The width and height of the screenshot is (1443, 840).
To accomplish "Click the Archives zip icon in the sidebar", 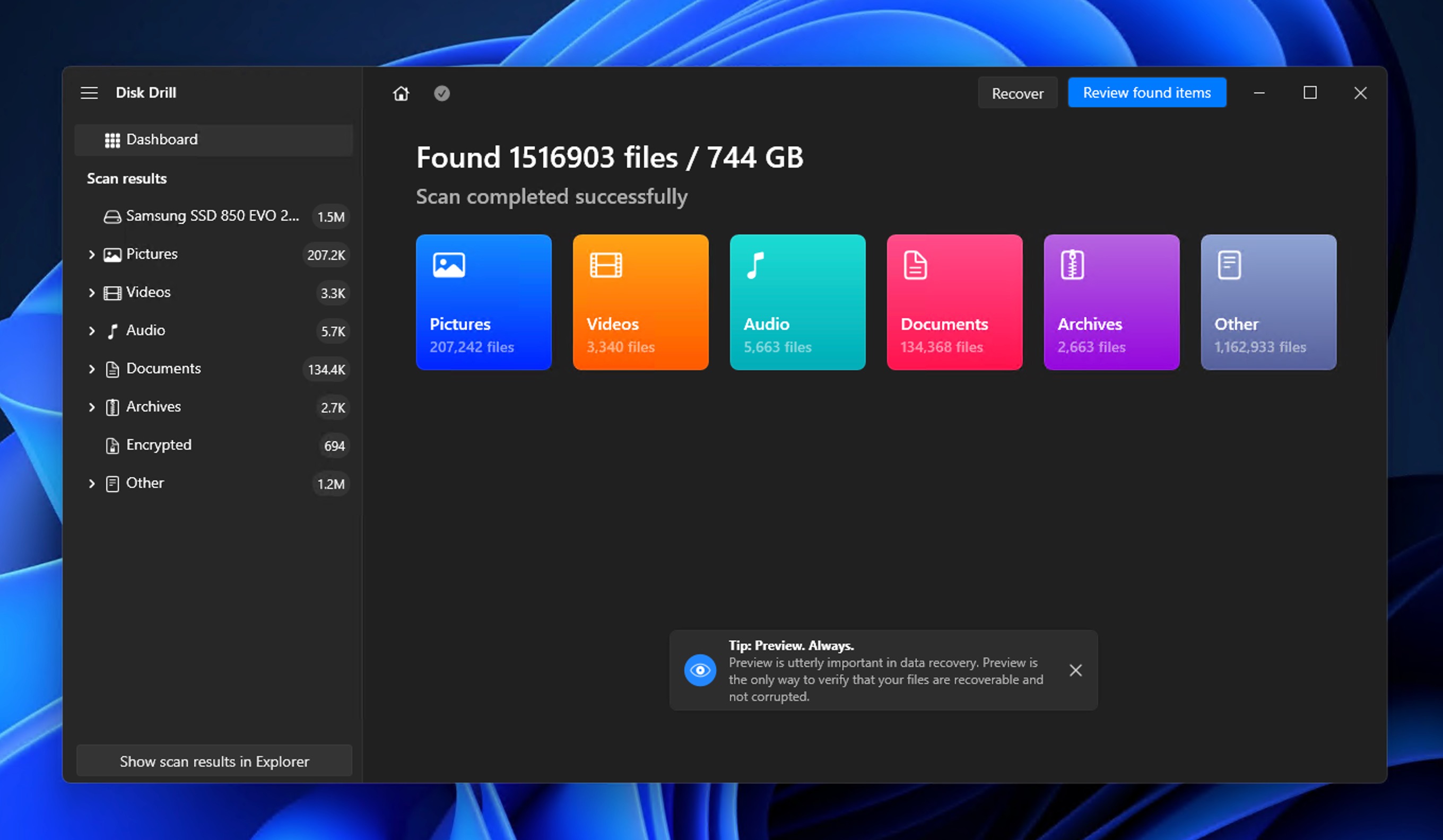I will point(112,407).
